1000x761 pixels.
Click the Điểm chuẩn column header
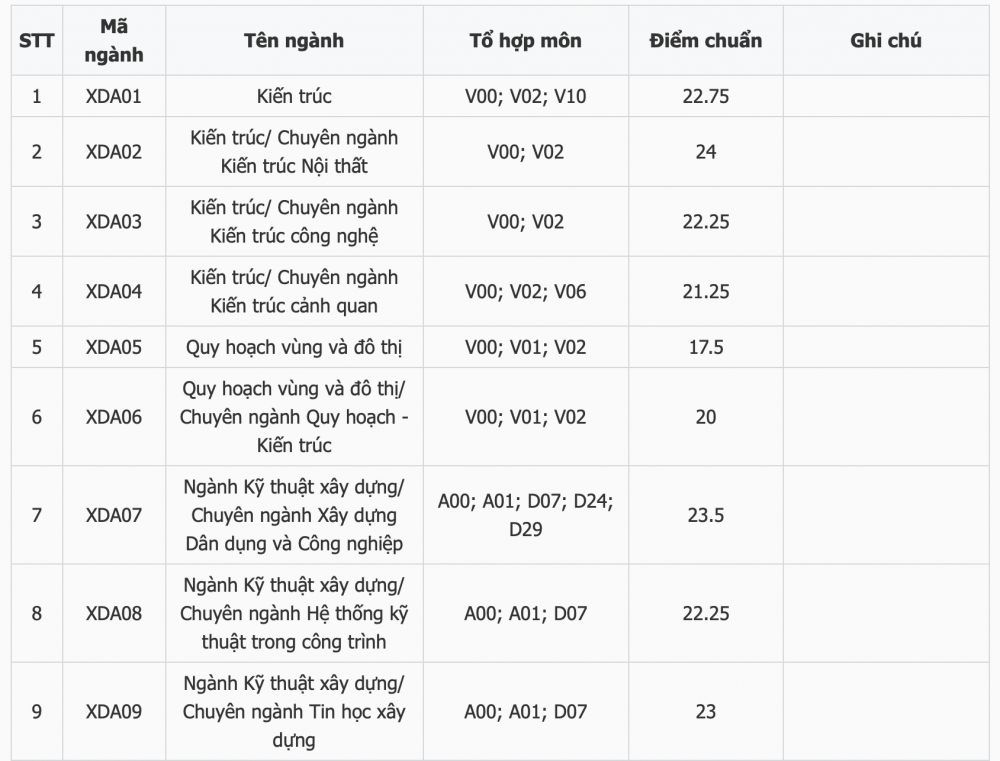click(x=706, y=41)
